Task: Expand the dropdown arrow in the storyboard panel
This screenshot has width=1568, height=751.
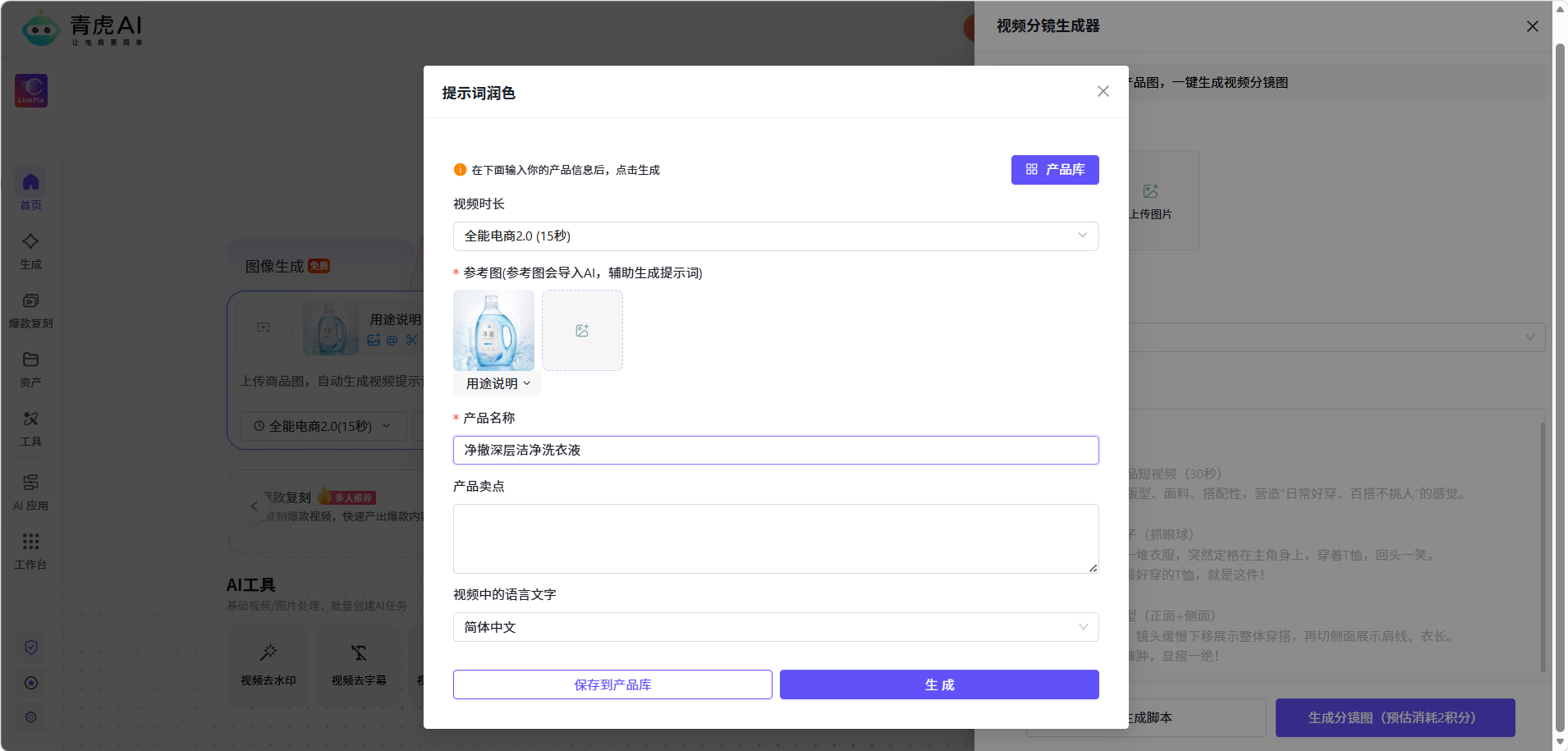Action: (1529, 337)
